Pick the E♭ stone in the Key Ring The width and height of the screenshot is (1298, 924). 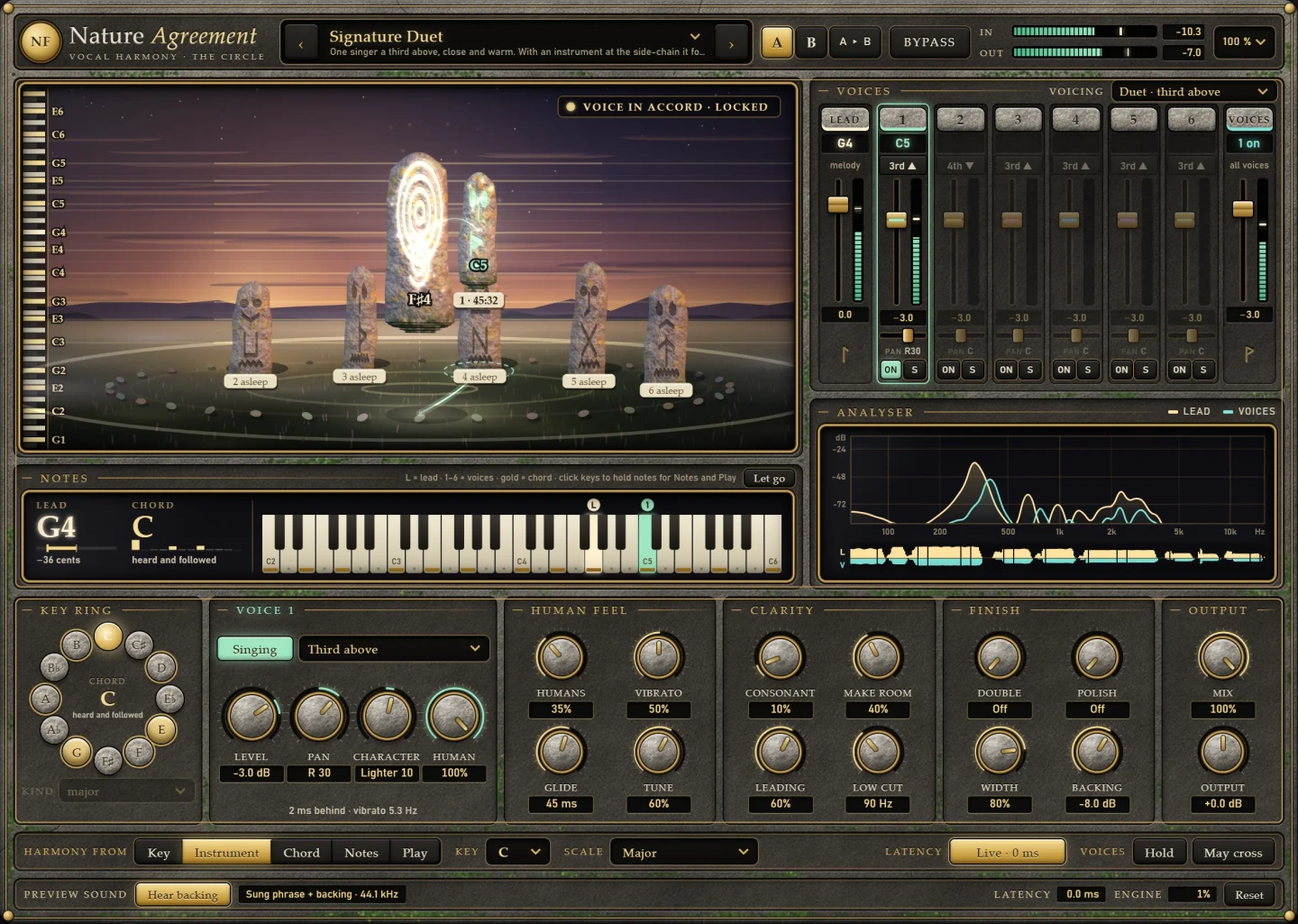click(169, 699)
